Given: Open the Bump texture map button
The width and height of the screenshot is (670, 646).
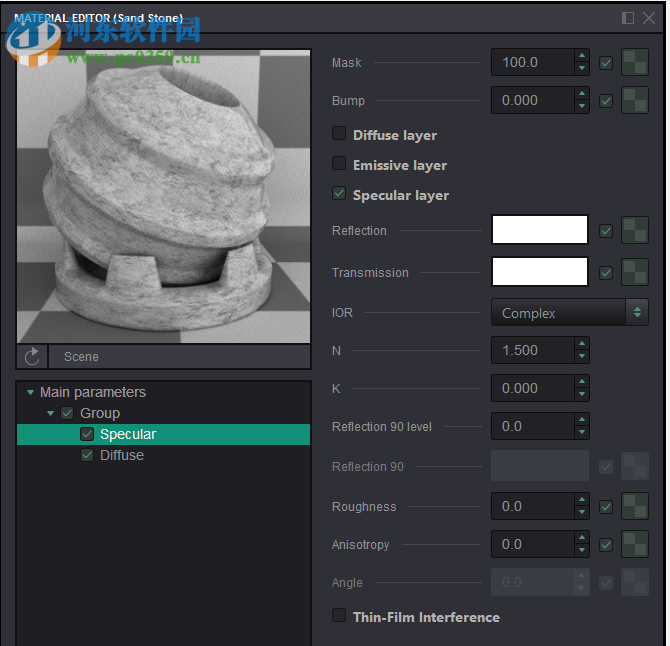Looking at the screenshot, I should coord(635,100).
